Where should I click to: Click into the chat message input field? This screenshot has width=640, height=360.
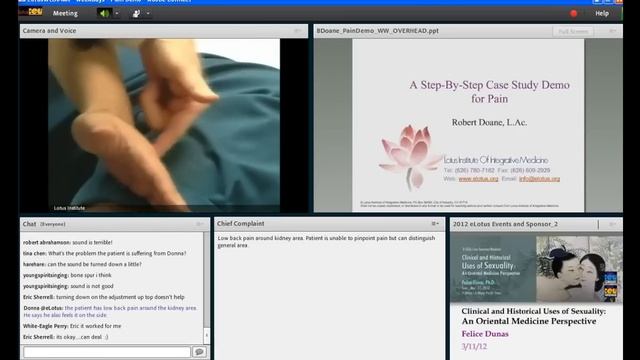click(x=107, y=352)
